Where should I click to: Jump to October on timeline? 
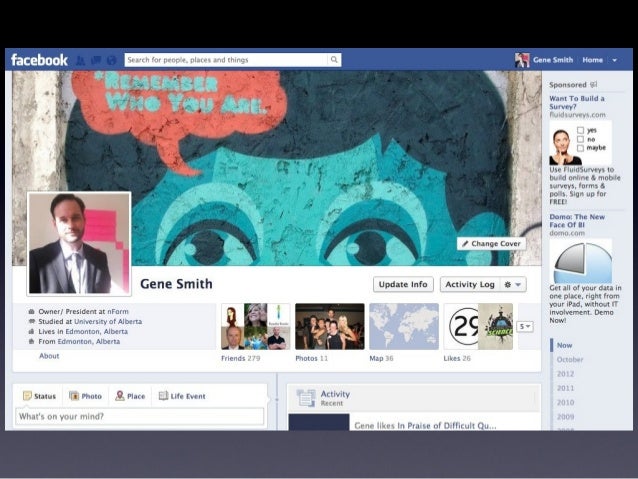(x=570, y=359)
